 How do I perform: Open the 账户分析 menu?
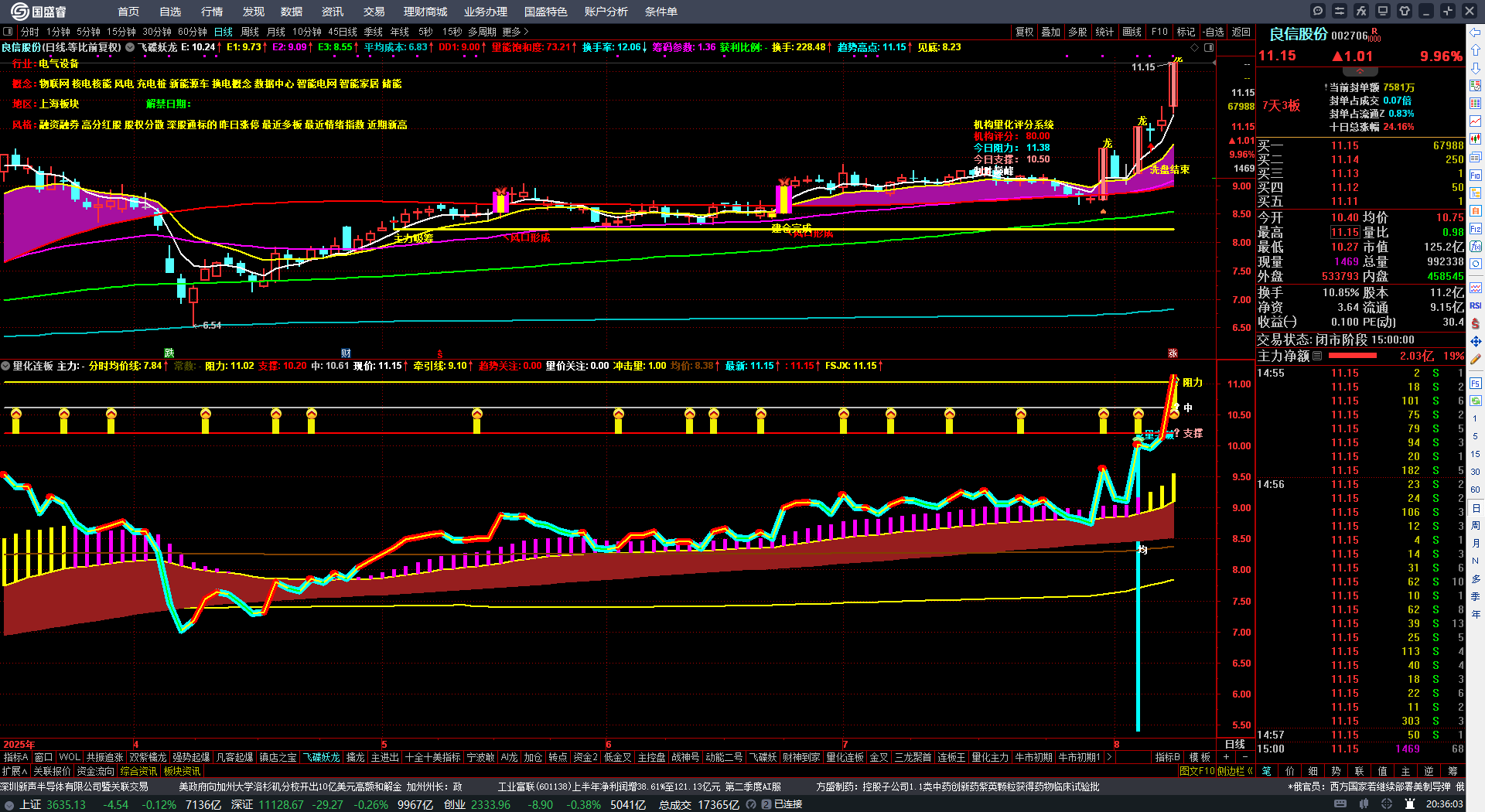(x=606, y=12)
